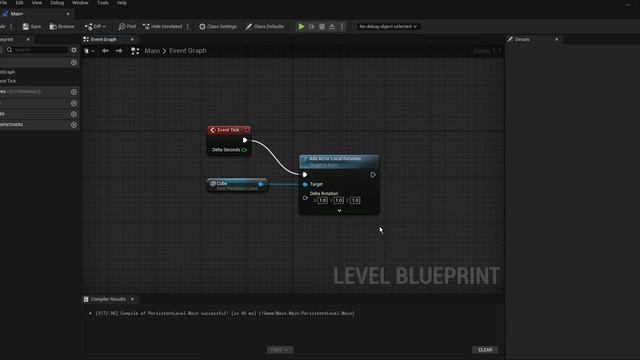Image resolution: width=640 pixels, height=360 pixels.
Task: Open the graph bookmarks dropdown
Action: coord(89,51)
